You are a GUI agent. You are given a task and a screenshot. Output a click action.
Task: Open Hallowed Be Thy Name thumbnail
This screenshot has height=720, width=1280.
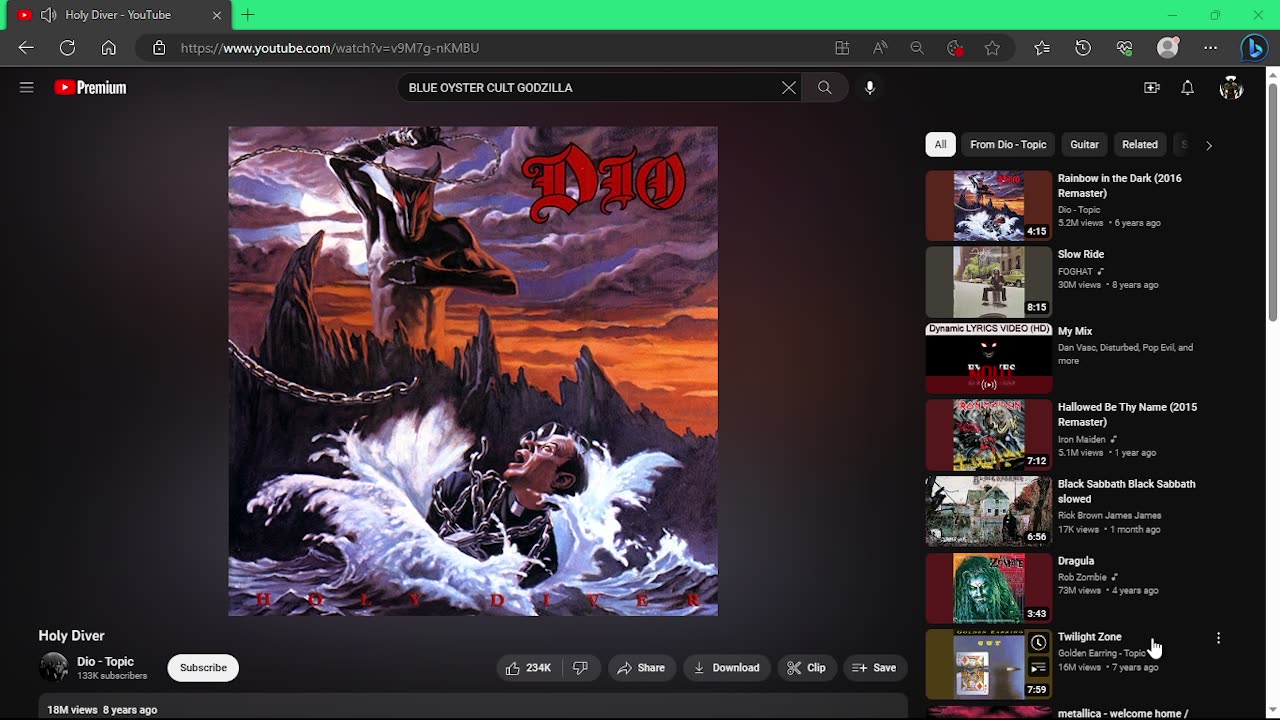pos(989,435)
